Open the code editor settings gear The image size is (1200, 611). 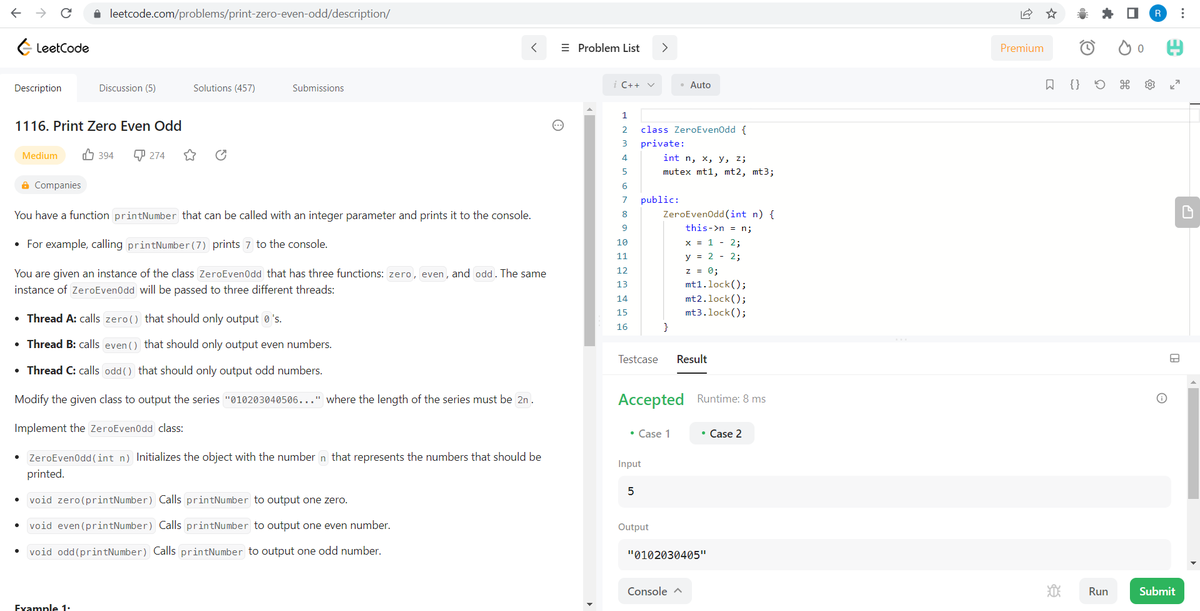[x=1150, y=85]
